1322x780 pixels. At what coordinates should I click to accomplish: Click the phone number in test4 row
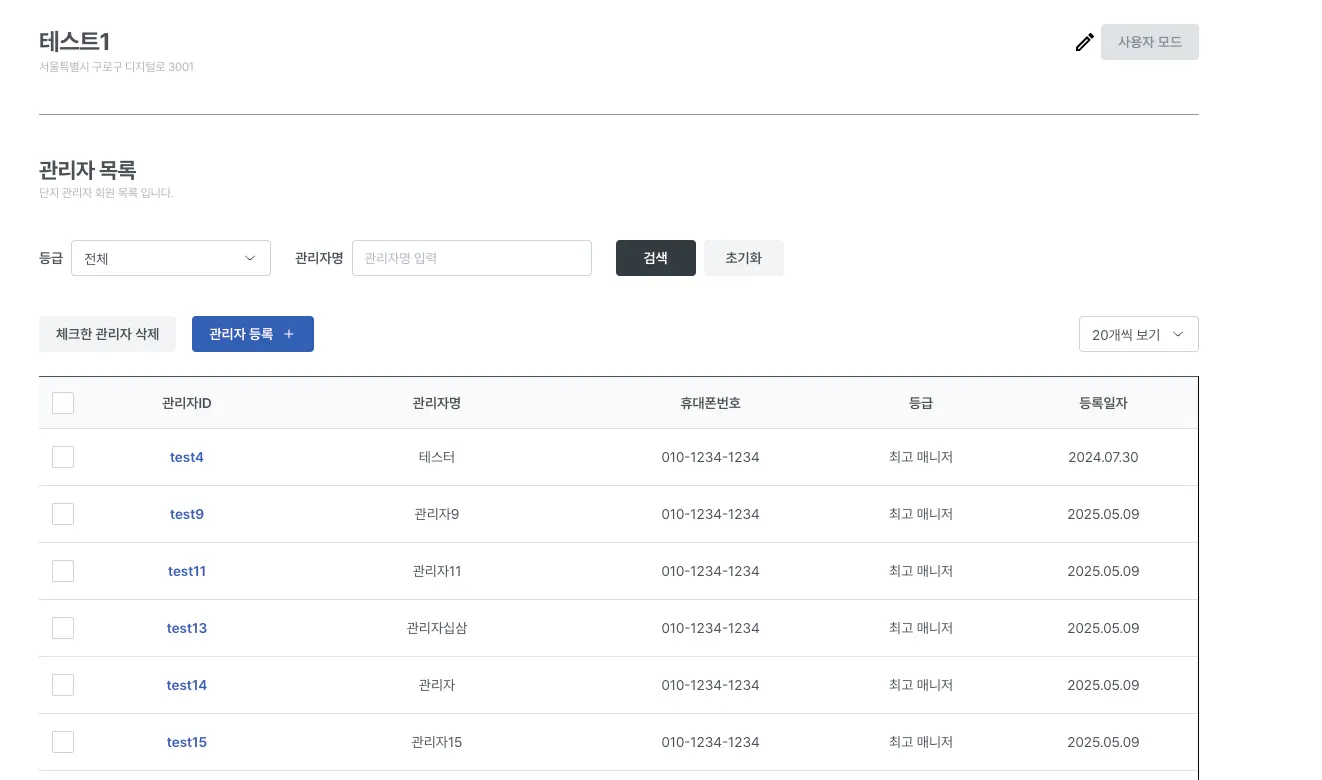(x=710, y=457)
